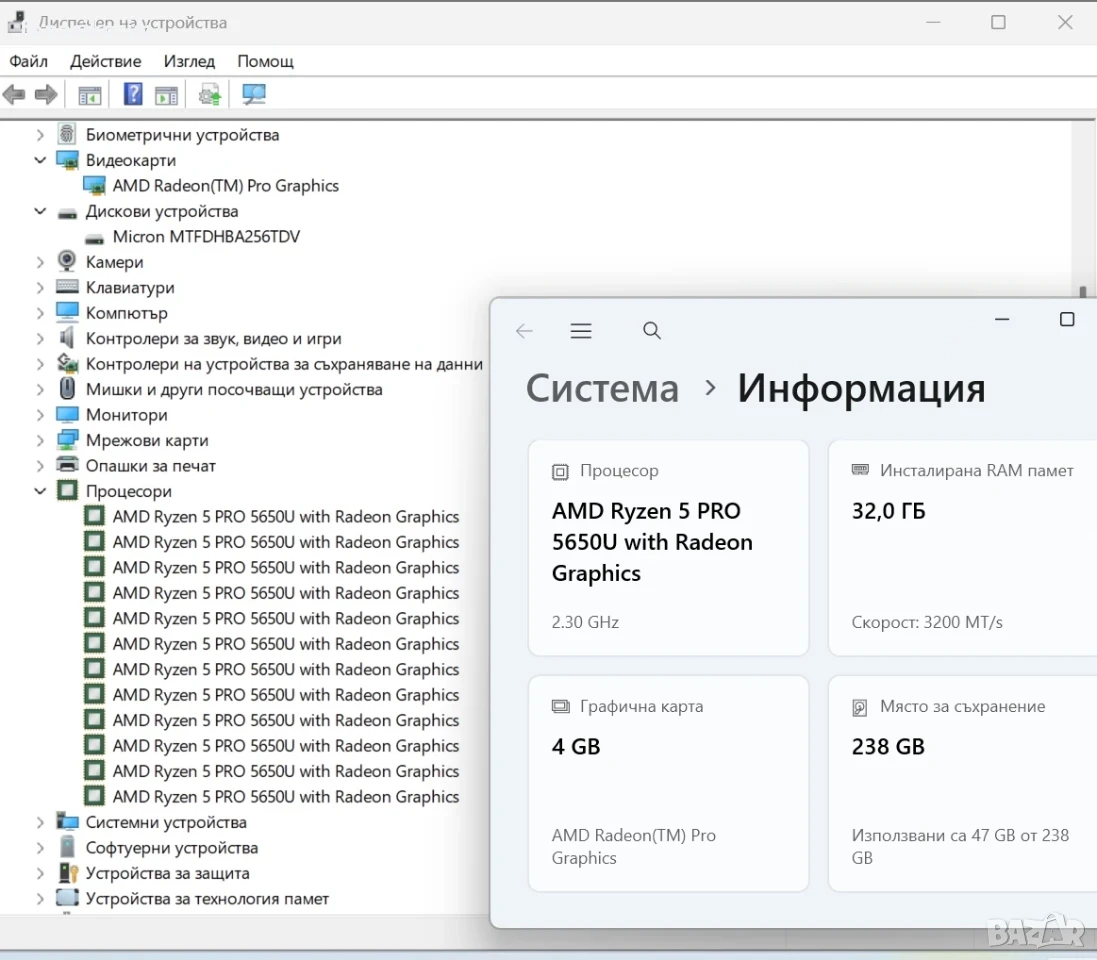
Task: Open the hamburger navigation menu in Settings
Action: (x=581, y=331)
